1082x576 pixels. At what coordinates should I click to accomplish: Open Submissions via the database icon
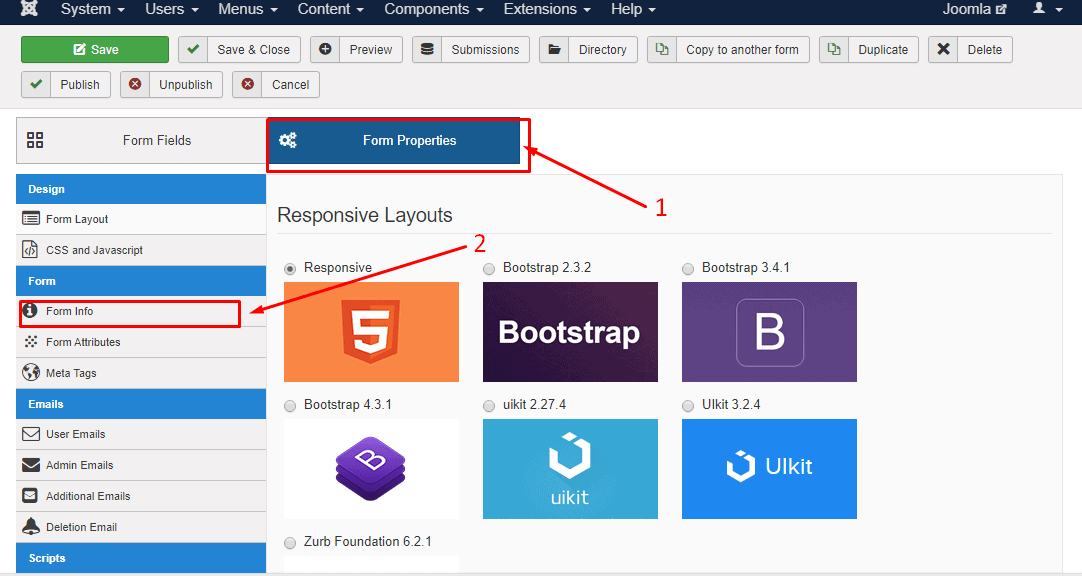tap(427, 49)
